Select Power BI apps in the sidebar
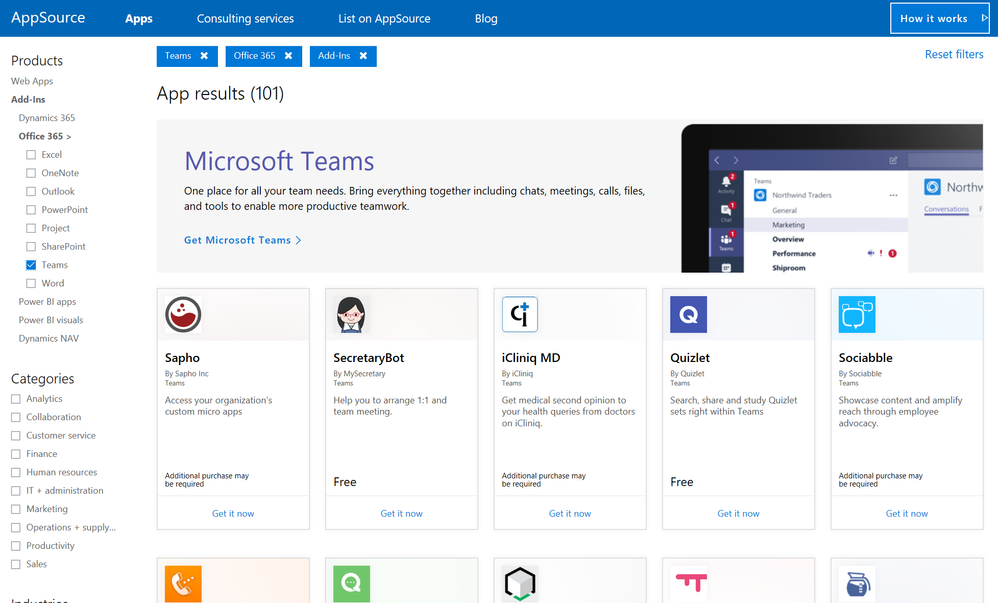998x603 pixels. 47,302
